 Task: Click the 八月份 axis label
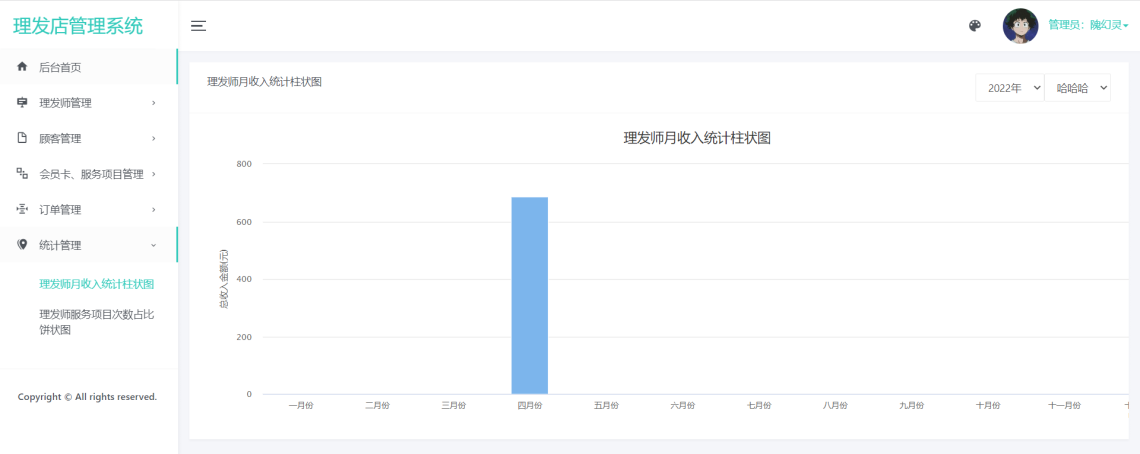835,406
